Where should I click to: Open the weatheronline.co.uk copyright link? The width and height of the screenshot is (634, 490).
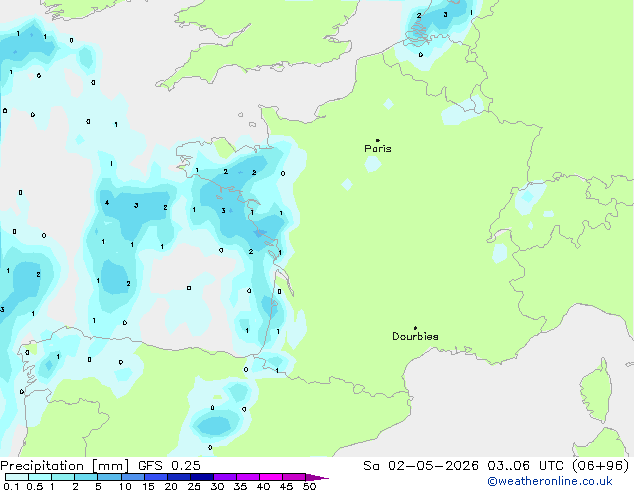[550, 481]
